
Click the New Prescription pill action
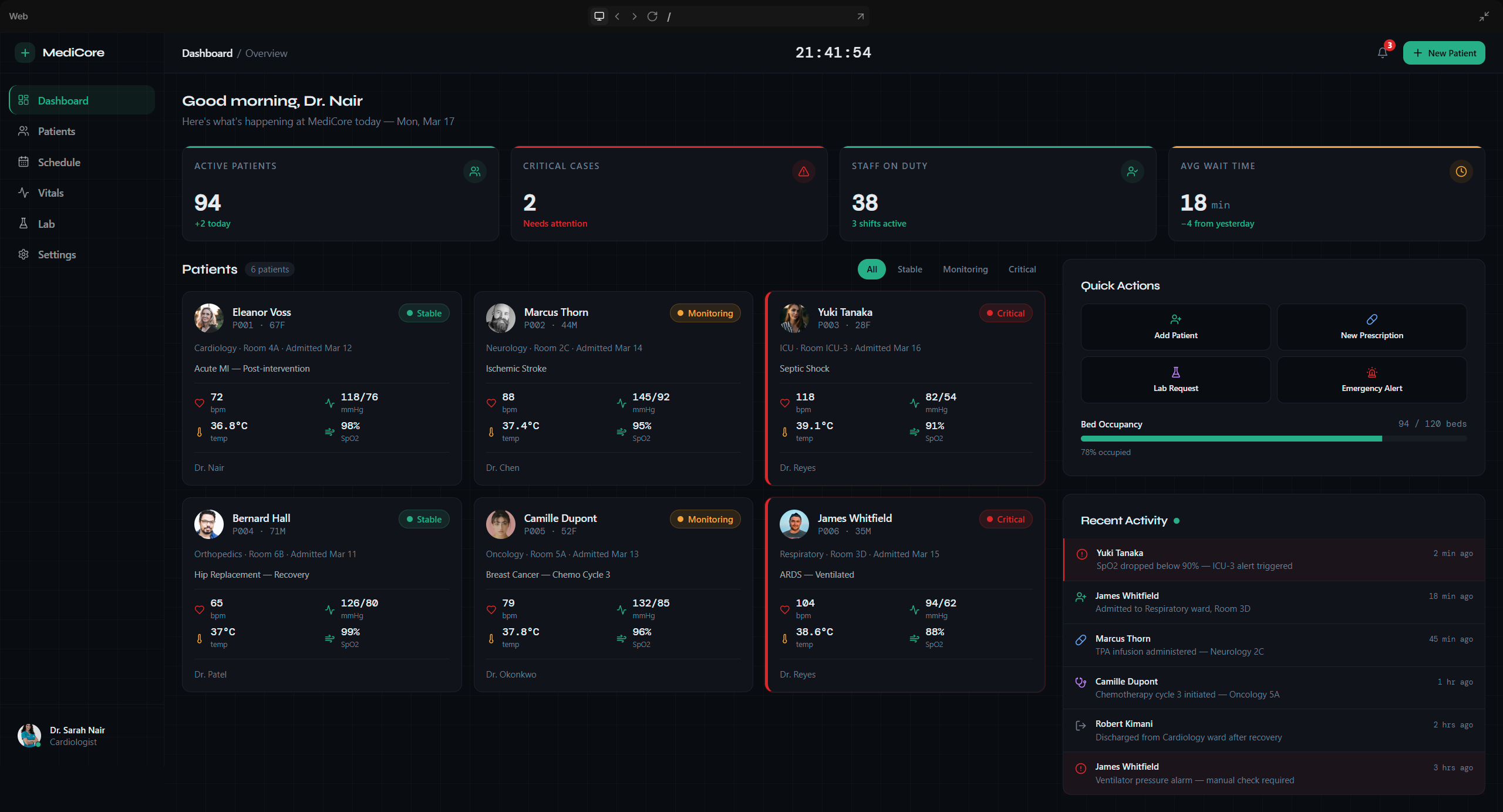tap(1371, 327)
